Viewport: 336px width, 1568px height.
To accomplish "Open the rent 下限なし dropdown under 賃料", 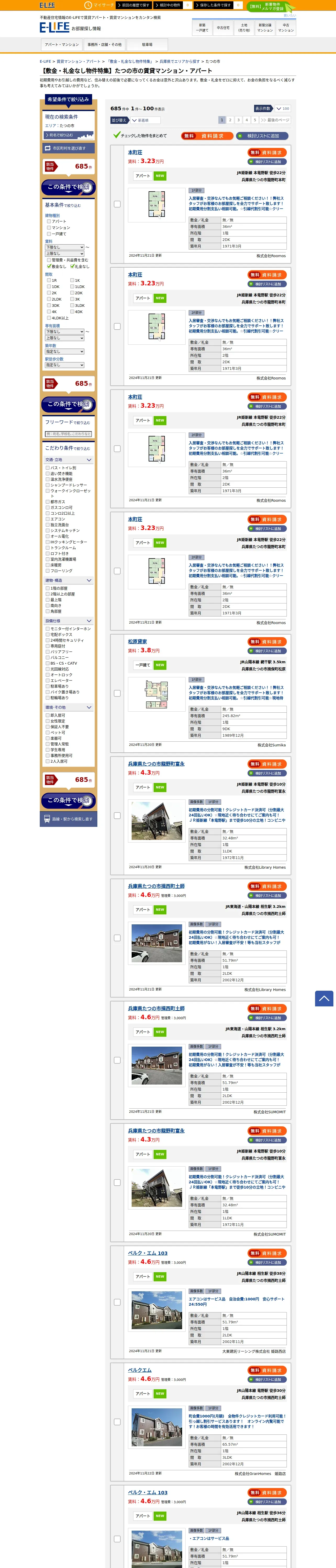I will coord(65,247).
